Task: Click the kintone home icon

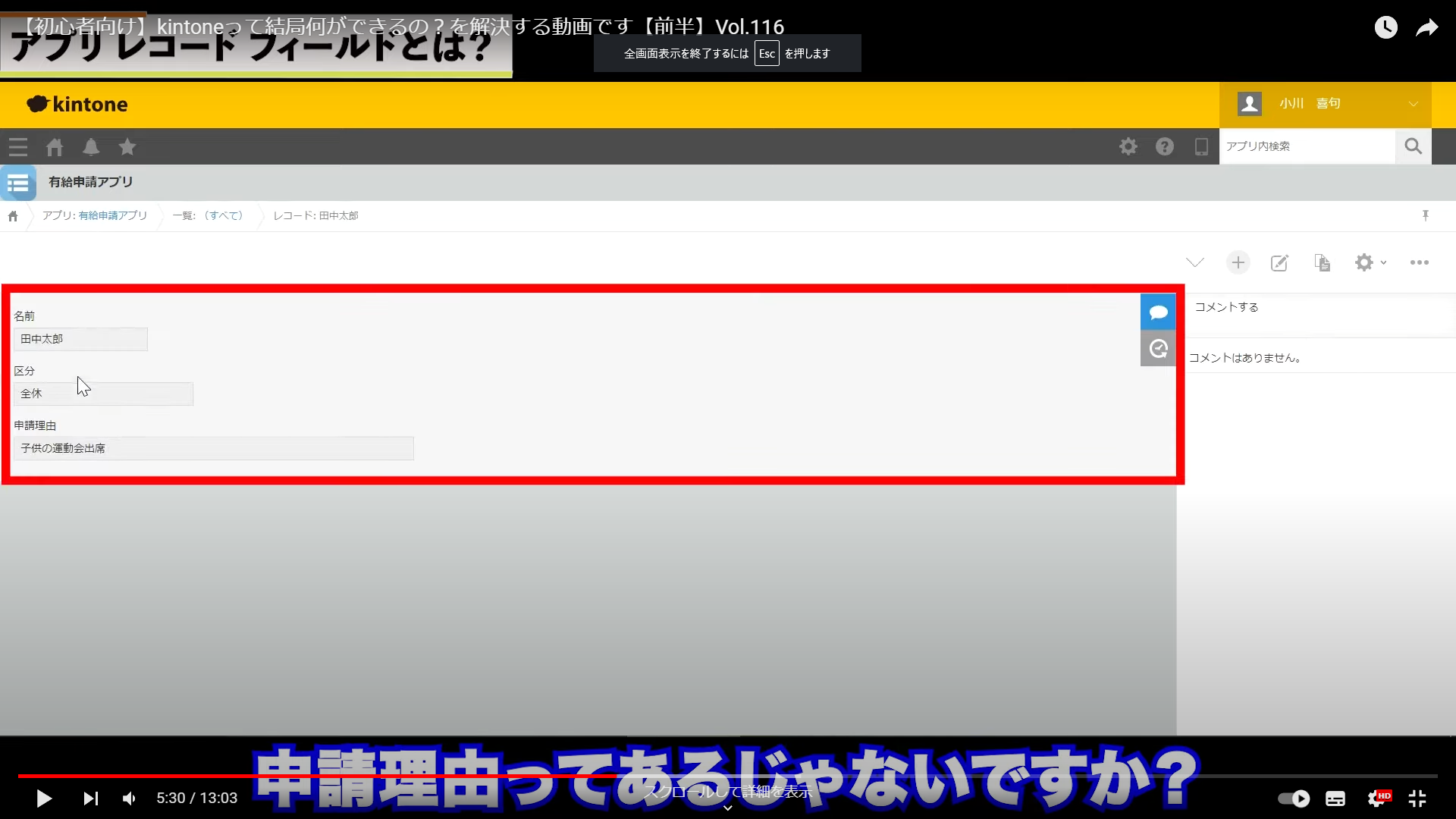Action: coord(55,147)
